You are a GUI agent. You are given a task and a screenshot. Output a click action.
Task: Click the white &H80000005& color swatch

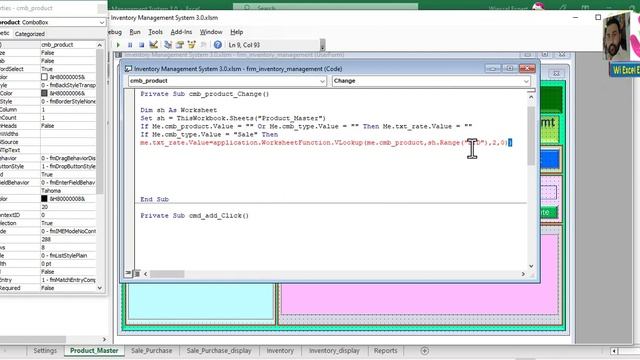pyautogui.click(x=44, y=77)
